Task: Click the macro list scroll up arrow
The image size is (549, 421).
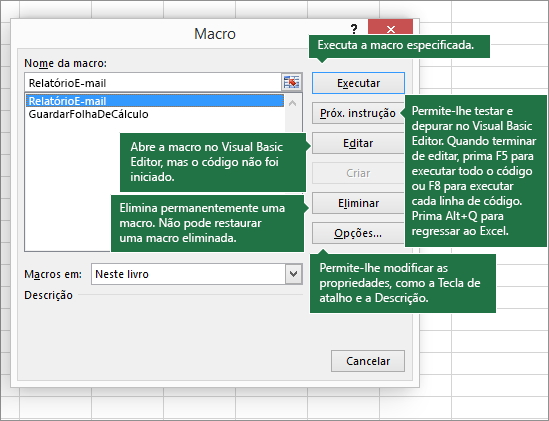Action: coord(293,103)
